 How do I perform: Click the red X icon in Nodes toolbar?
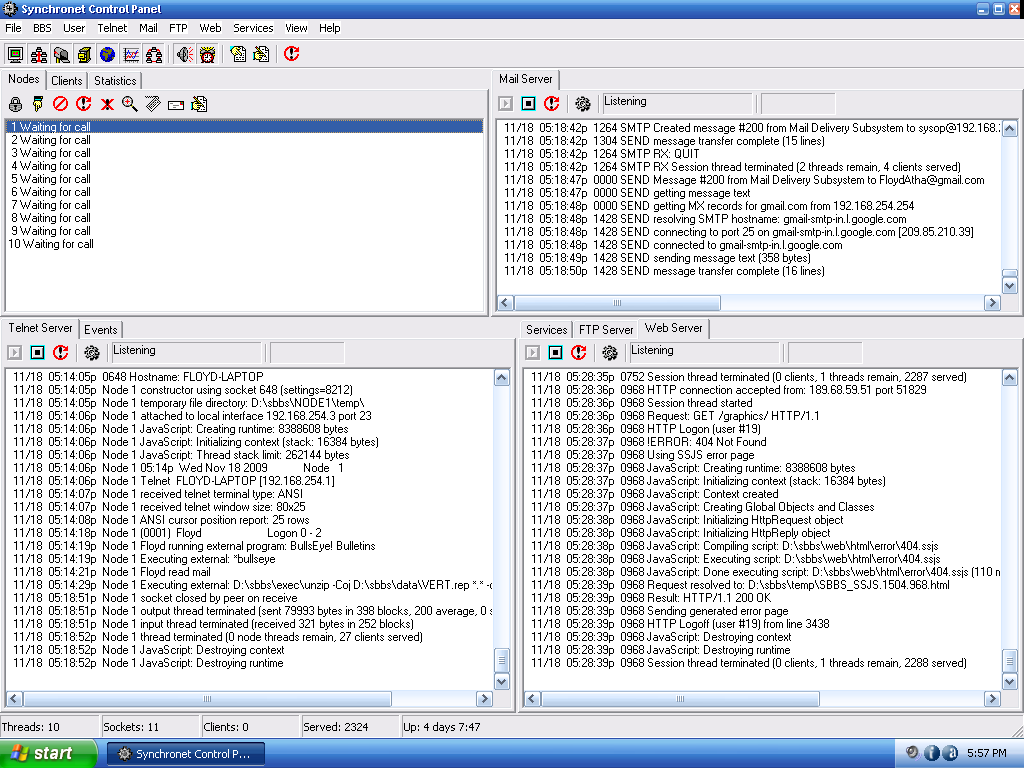[x=107, y=104]
